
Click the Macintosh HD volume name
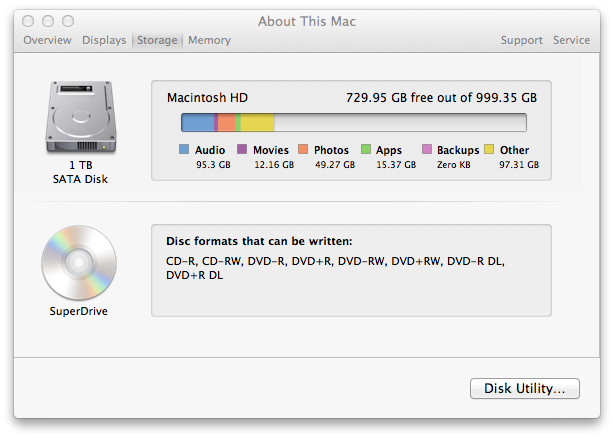click(207, 98)
